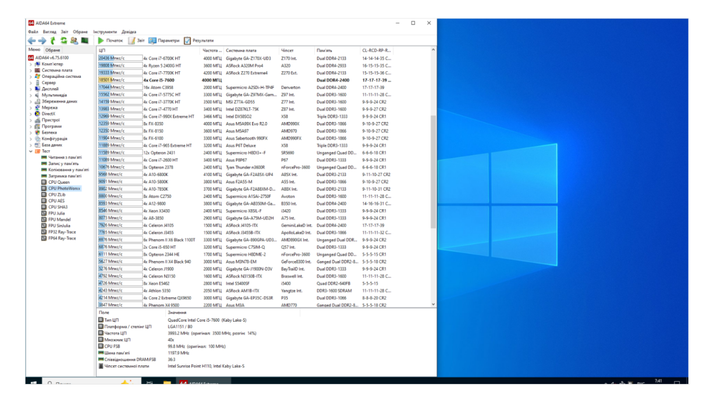Sort by Системна плата column header
Screen dimensions: 720x400
(251, 50)
